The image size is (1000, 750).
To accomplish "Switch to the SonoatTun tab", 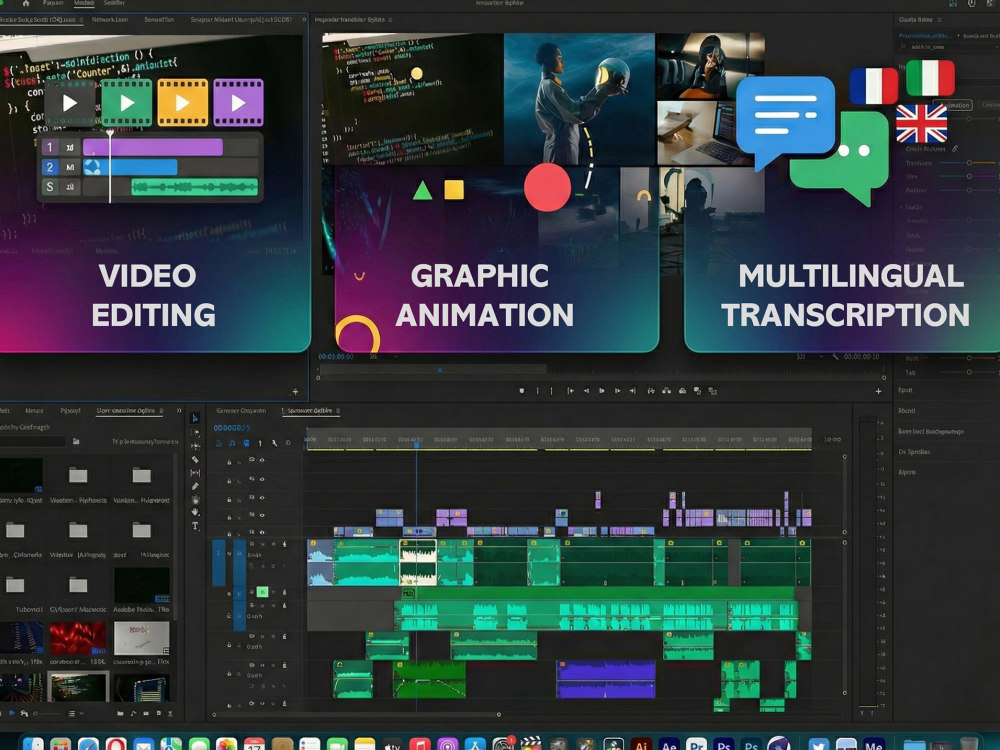I will click(159, 20).
